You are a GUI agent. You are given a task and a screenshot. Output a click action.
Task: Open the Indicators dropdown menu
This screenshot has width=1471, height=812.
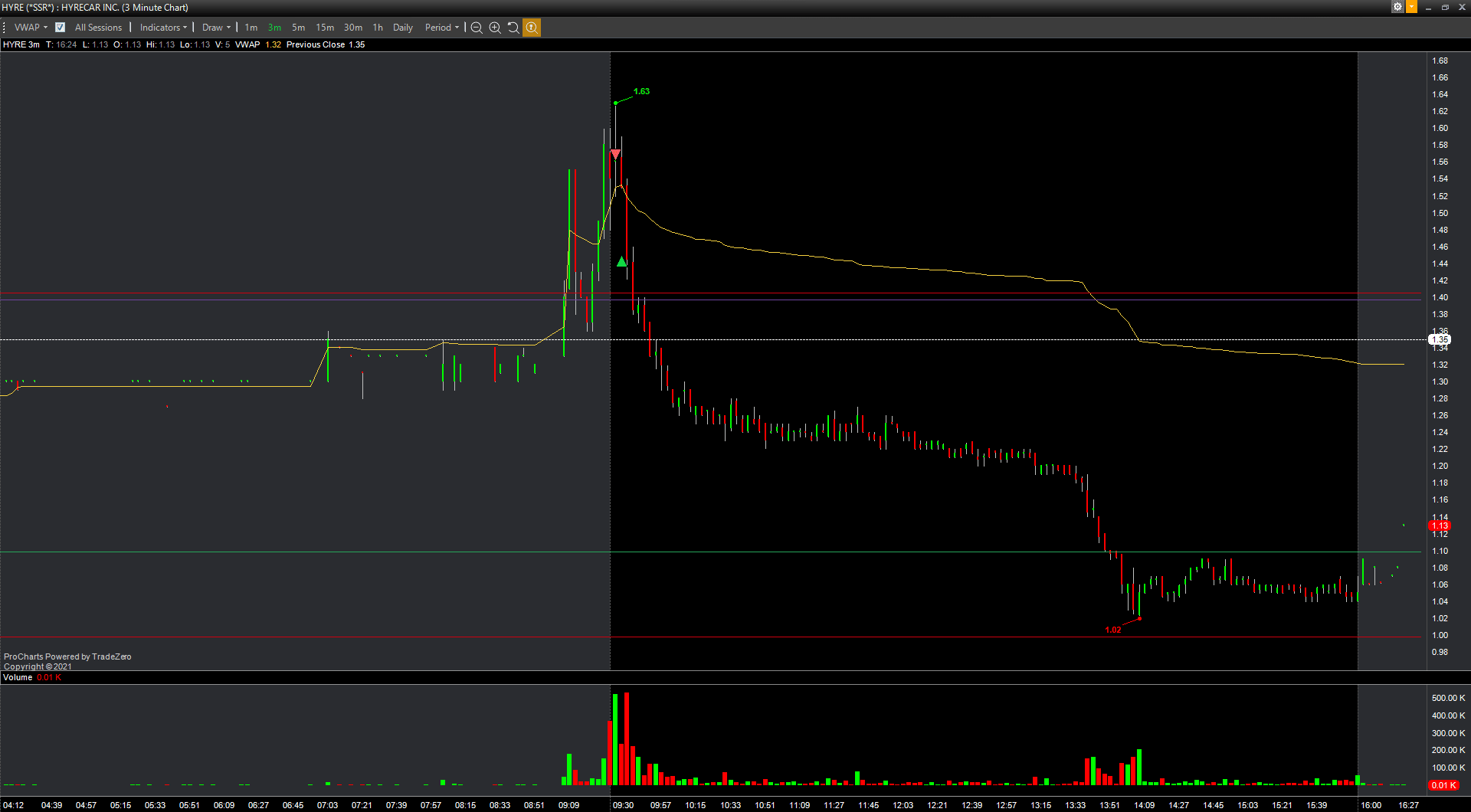point(163,28)
